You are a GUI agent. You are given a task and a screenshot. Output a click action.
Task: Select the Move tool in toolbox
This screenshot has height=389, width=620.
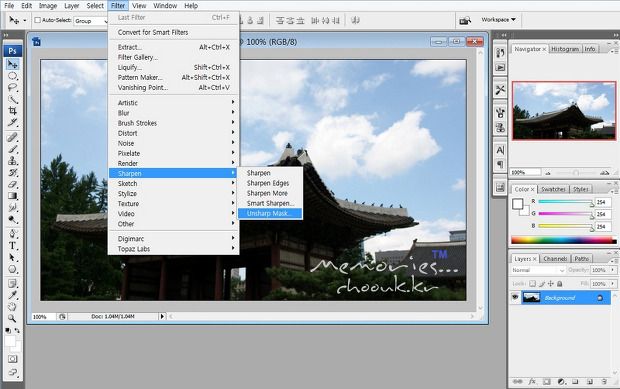pyautogui.click(x=13, y=64)
